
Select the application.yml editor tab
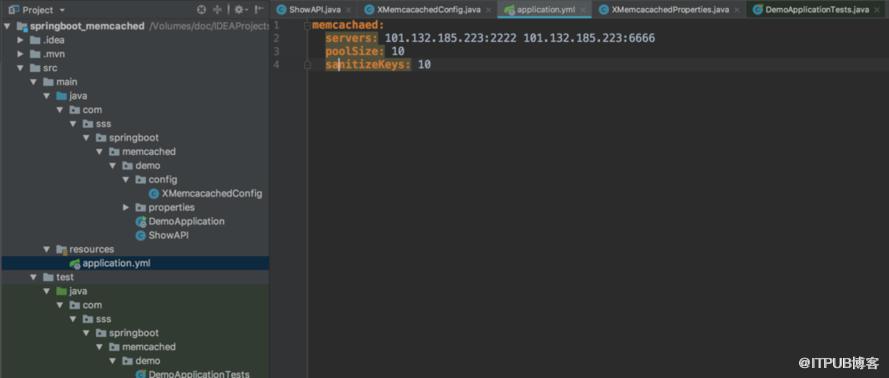pyautogui.click(x=544, y=10)
